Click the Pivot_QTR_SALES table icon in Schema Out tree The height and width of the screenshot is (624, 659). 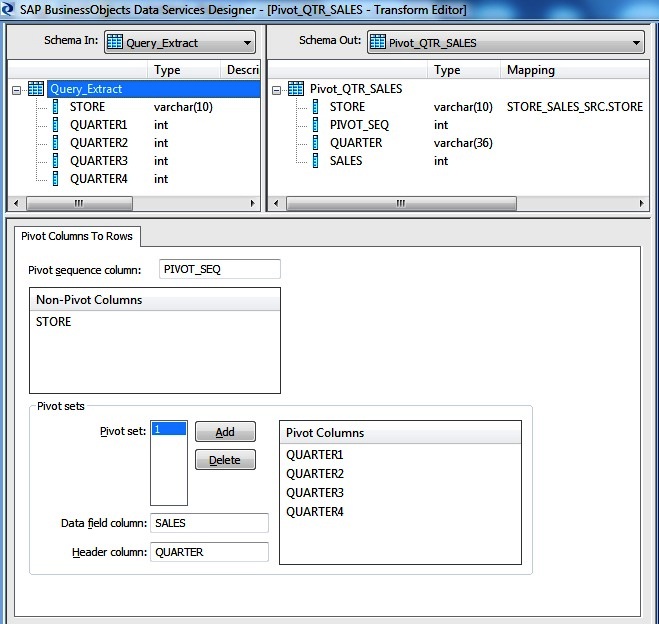(x=295, y=89)
